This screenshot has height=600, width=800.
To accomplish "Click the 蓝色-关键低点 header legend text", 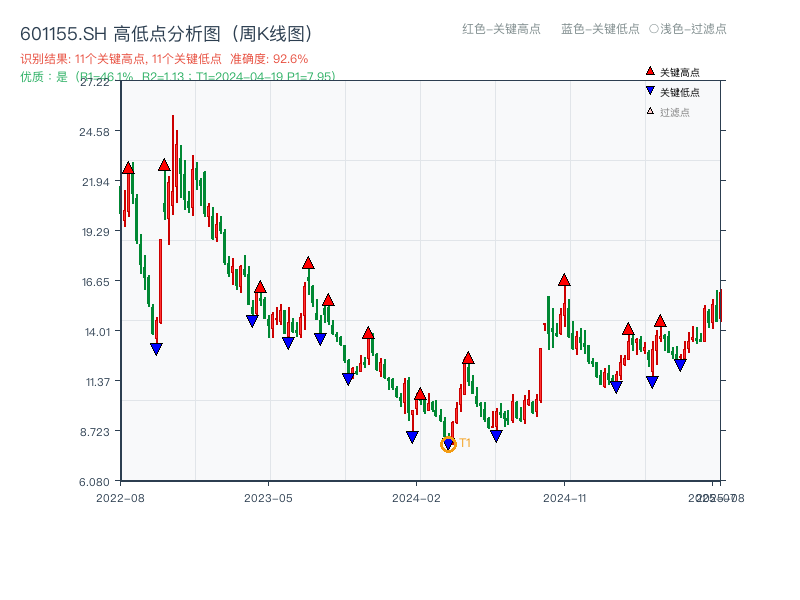I will click(x=600, y=29).
